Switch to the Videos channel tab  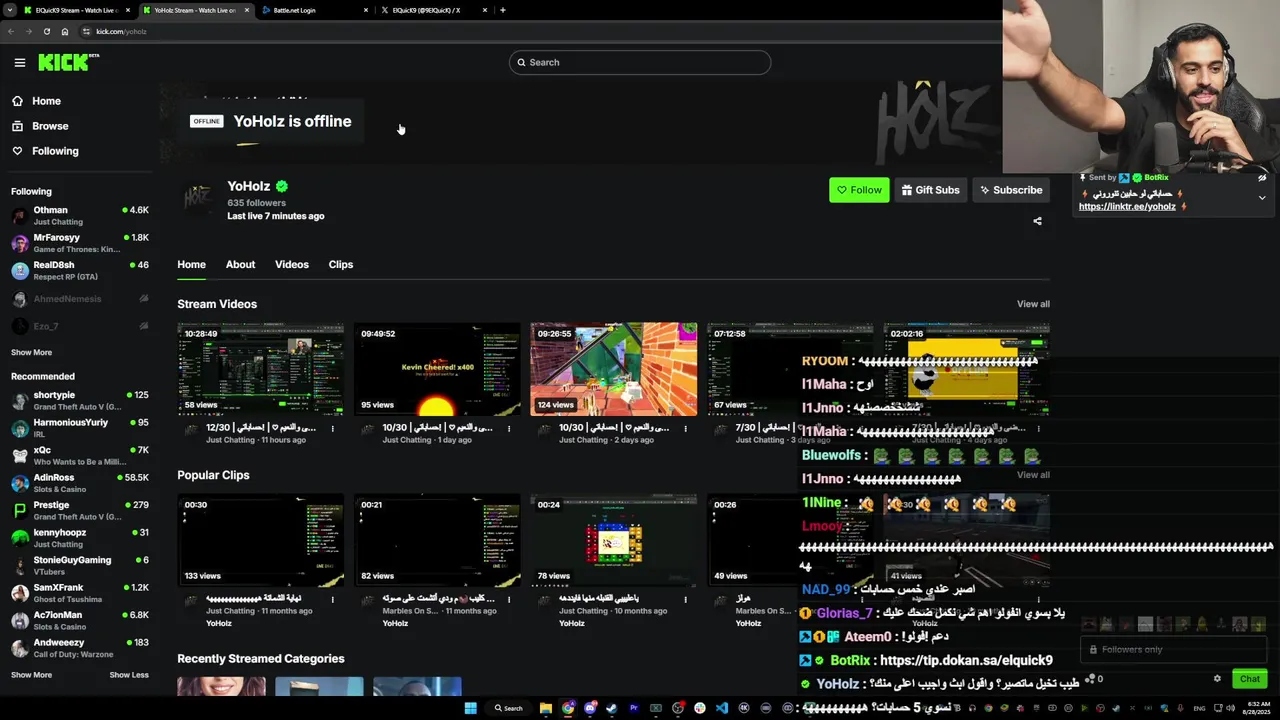[292, 265]
